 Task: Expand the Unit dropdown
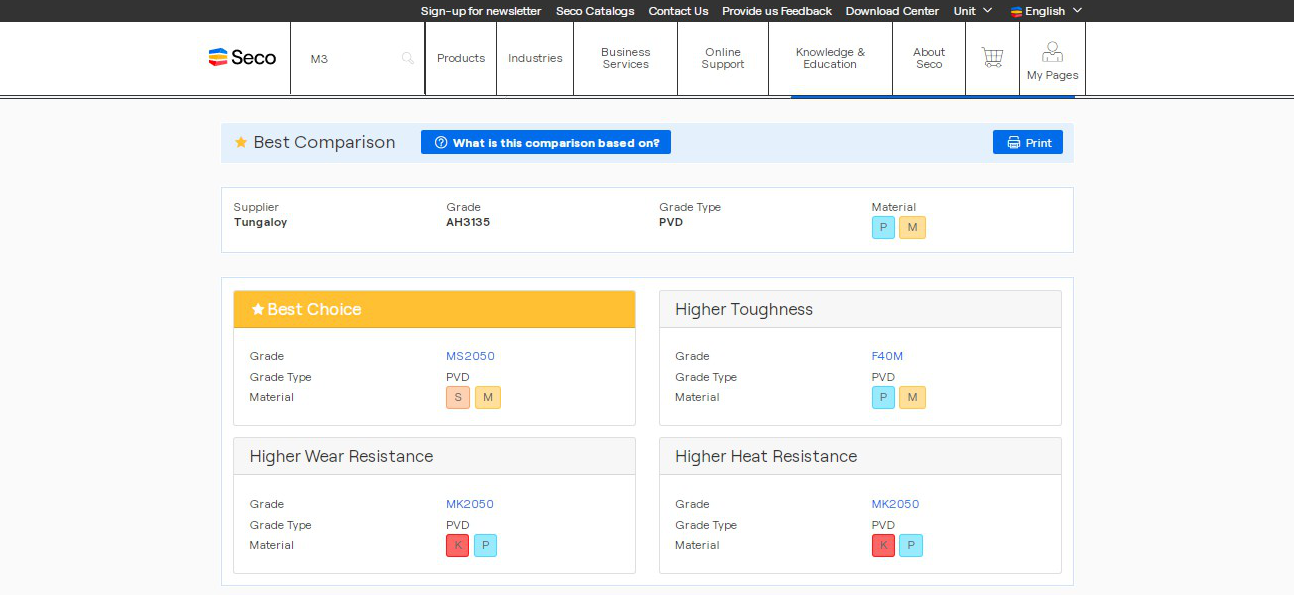tap(972, 11)
